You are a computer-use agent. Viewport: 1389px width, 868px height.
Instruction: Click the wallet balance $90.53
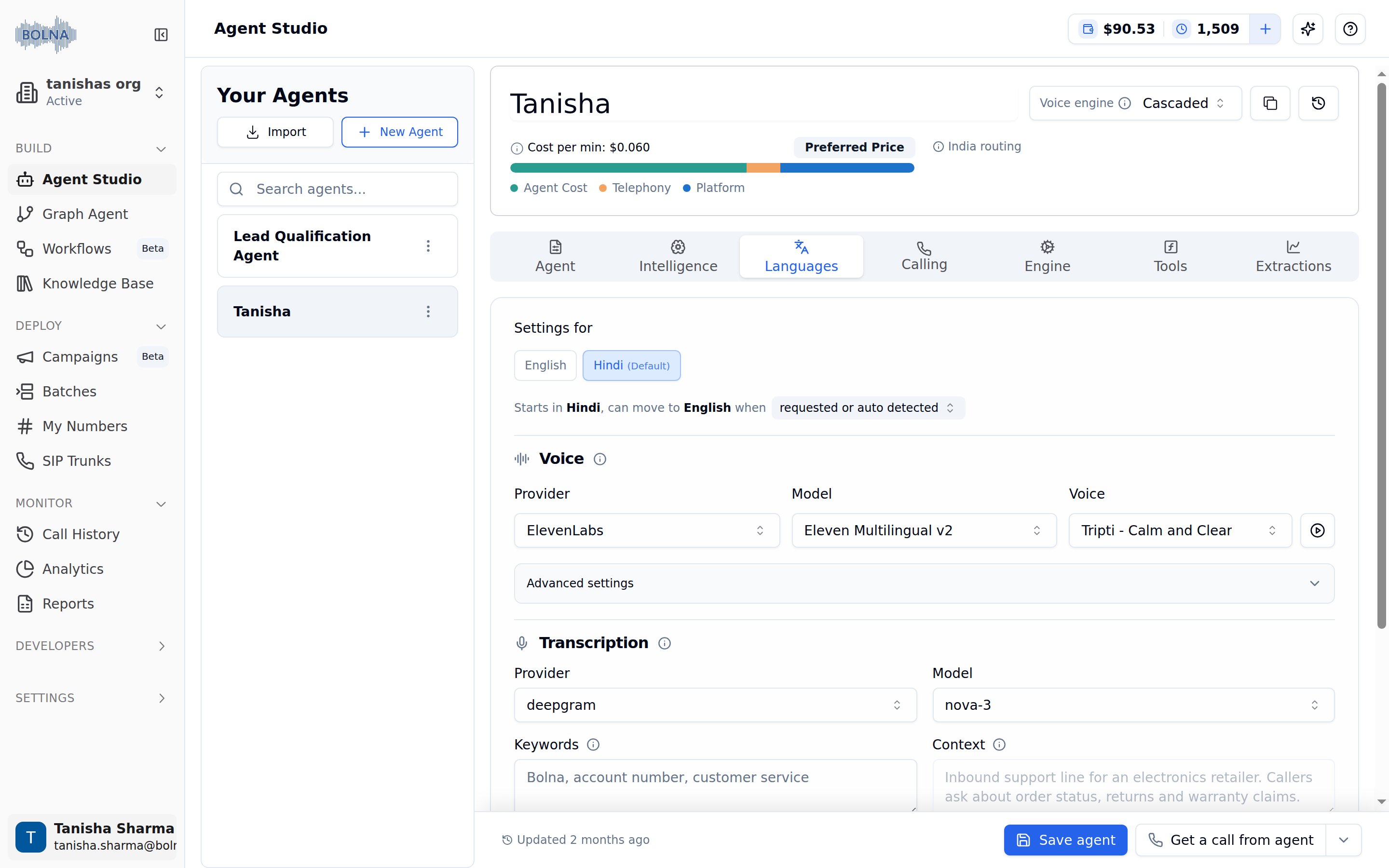(1117, 29)
